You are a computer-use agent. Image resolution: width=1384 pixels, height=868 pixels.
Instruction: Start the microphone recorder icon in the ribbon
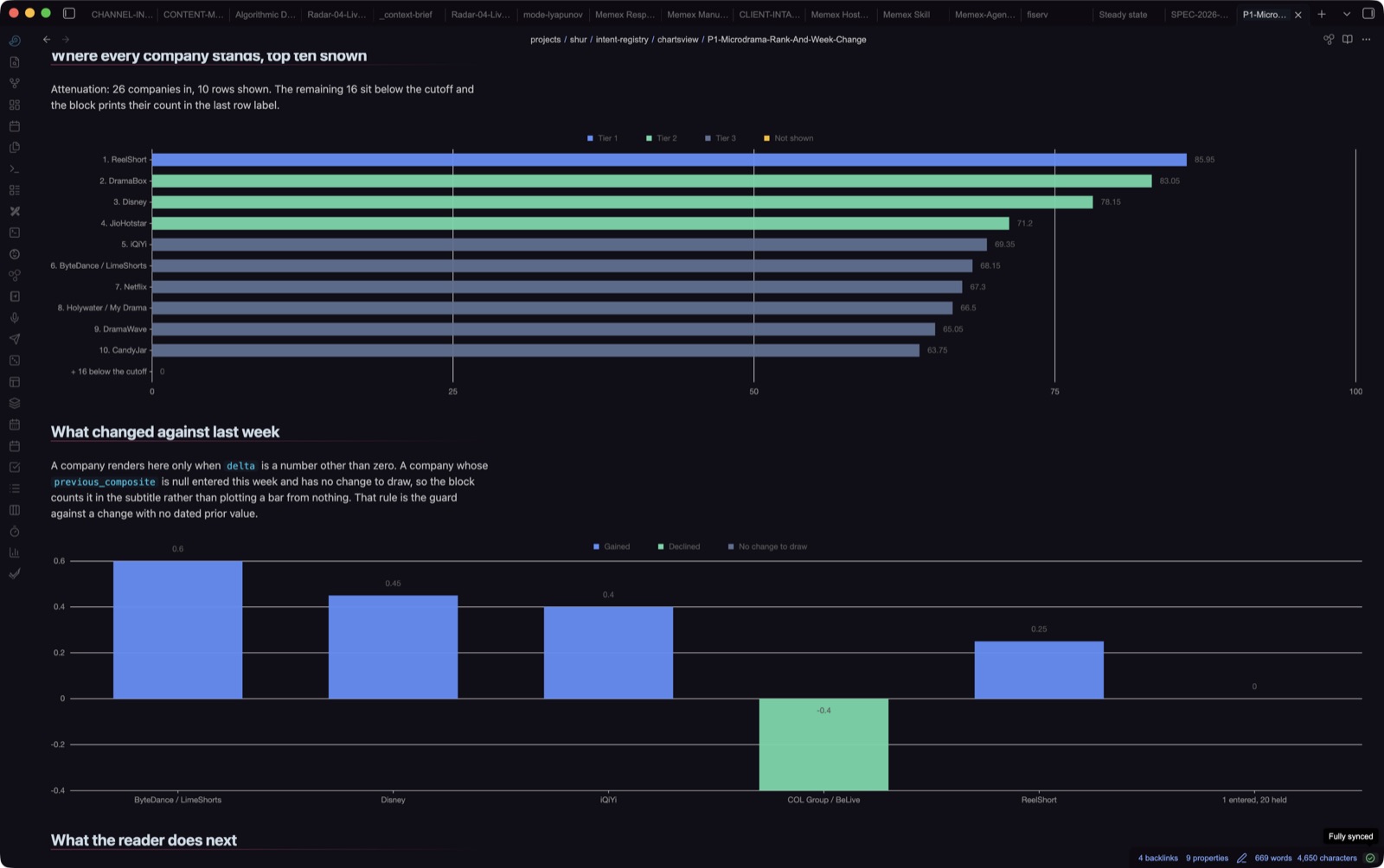(x=15, y=318)
